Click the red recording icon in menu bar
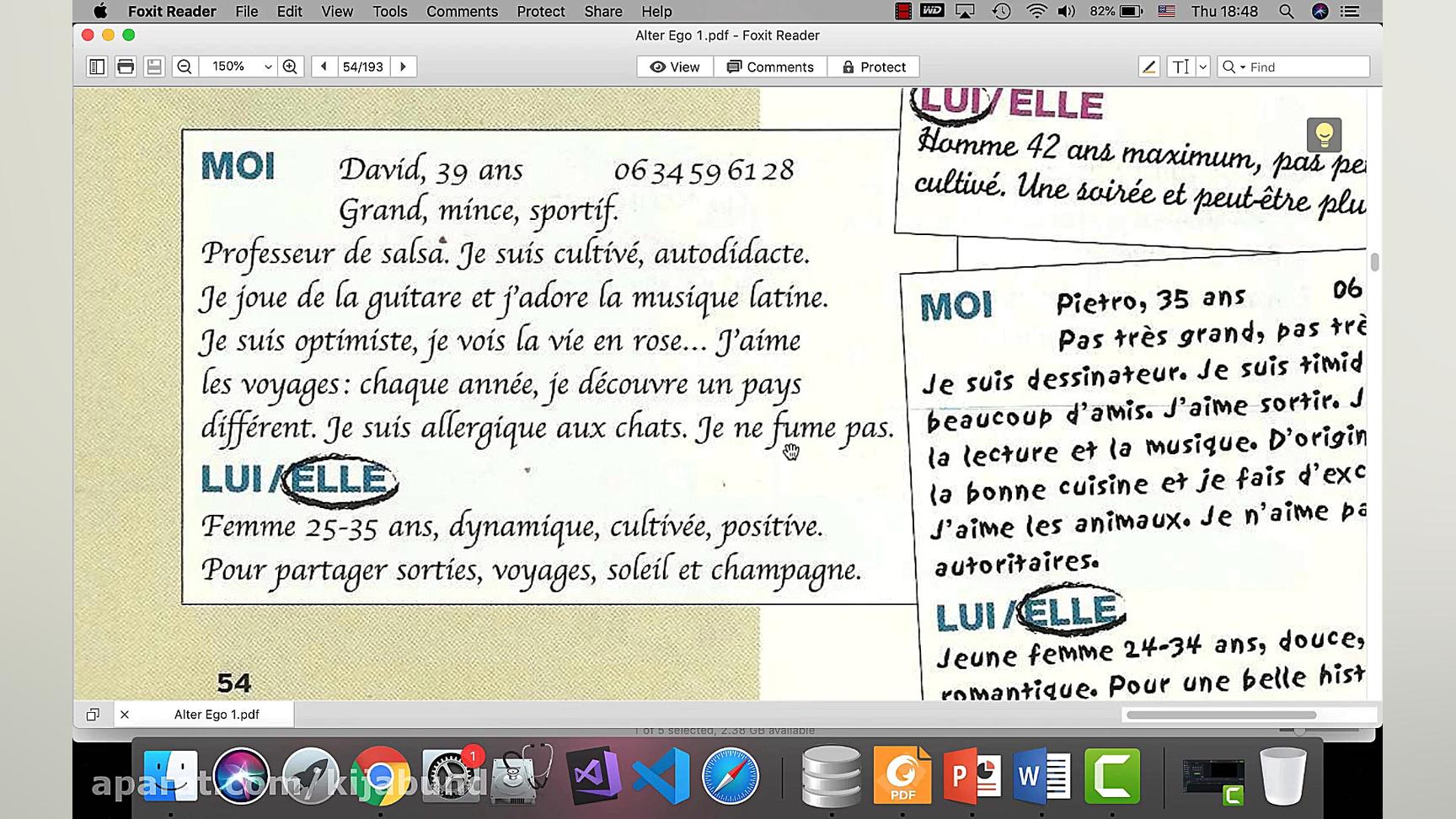This screenshot has width=1456, height=819. pos(903,11)
